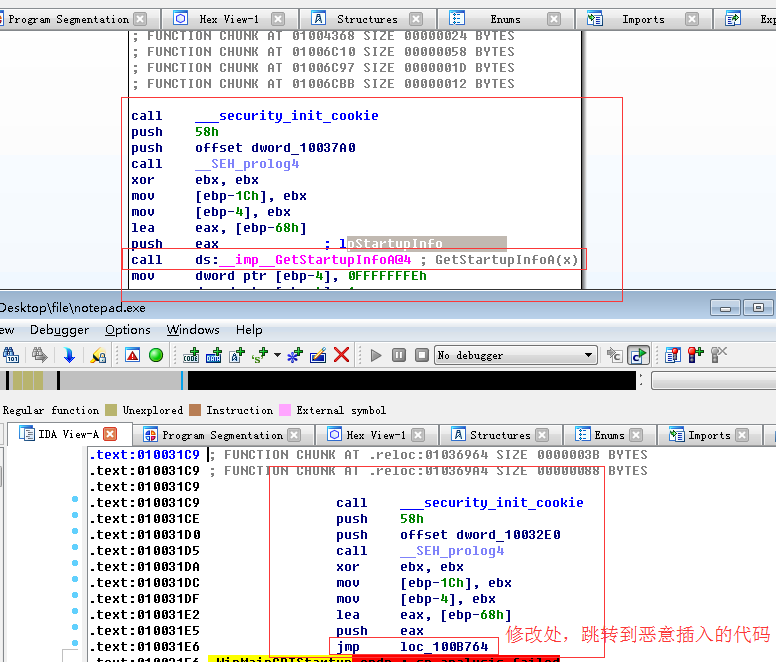This screenshot has width=776, height=662.
Task: Click the pause process button
Action: [398, 355]
